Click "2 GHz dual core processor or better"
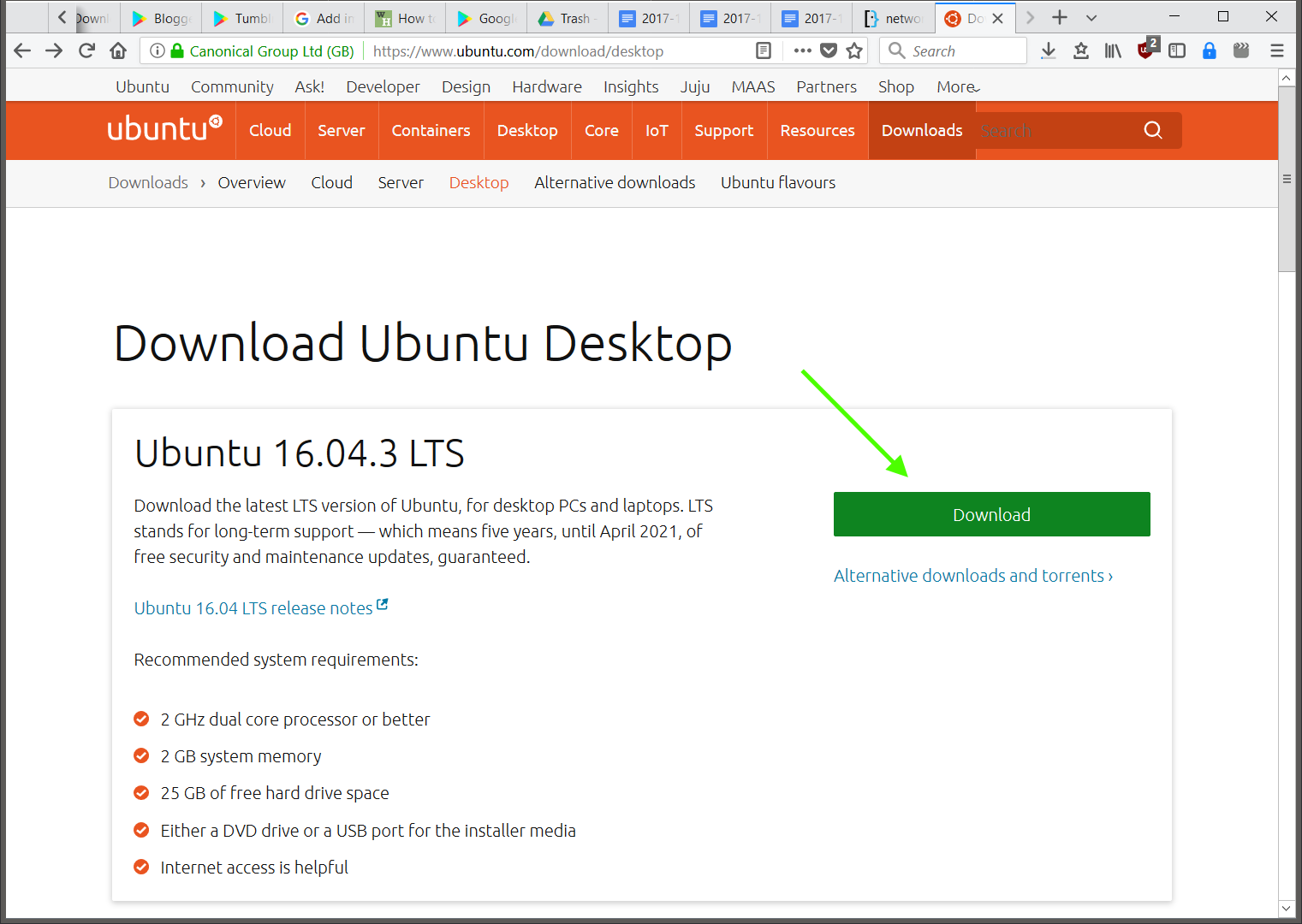Viewport: 1302px width, 924px height. pos(295,720)
